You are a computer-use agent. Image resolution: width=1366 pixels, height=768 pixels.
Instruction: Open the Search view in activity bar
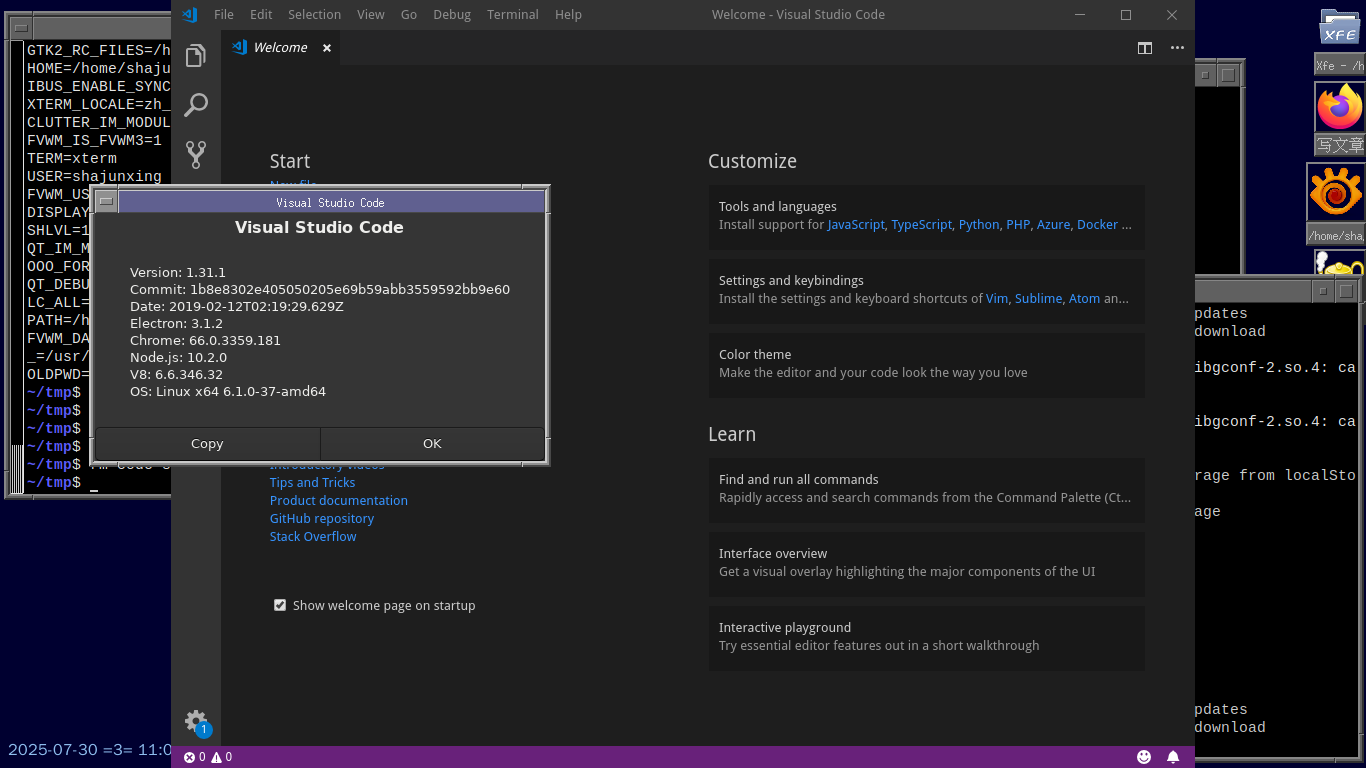point(196,105)
